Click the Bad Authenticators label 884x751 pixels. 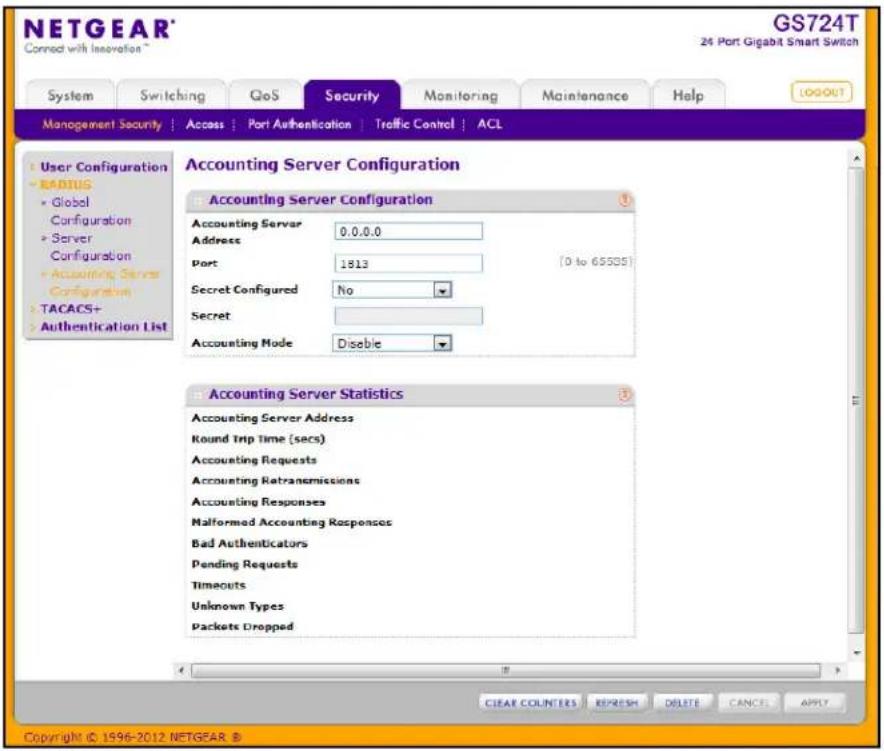point(250,544)
